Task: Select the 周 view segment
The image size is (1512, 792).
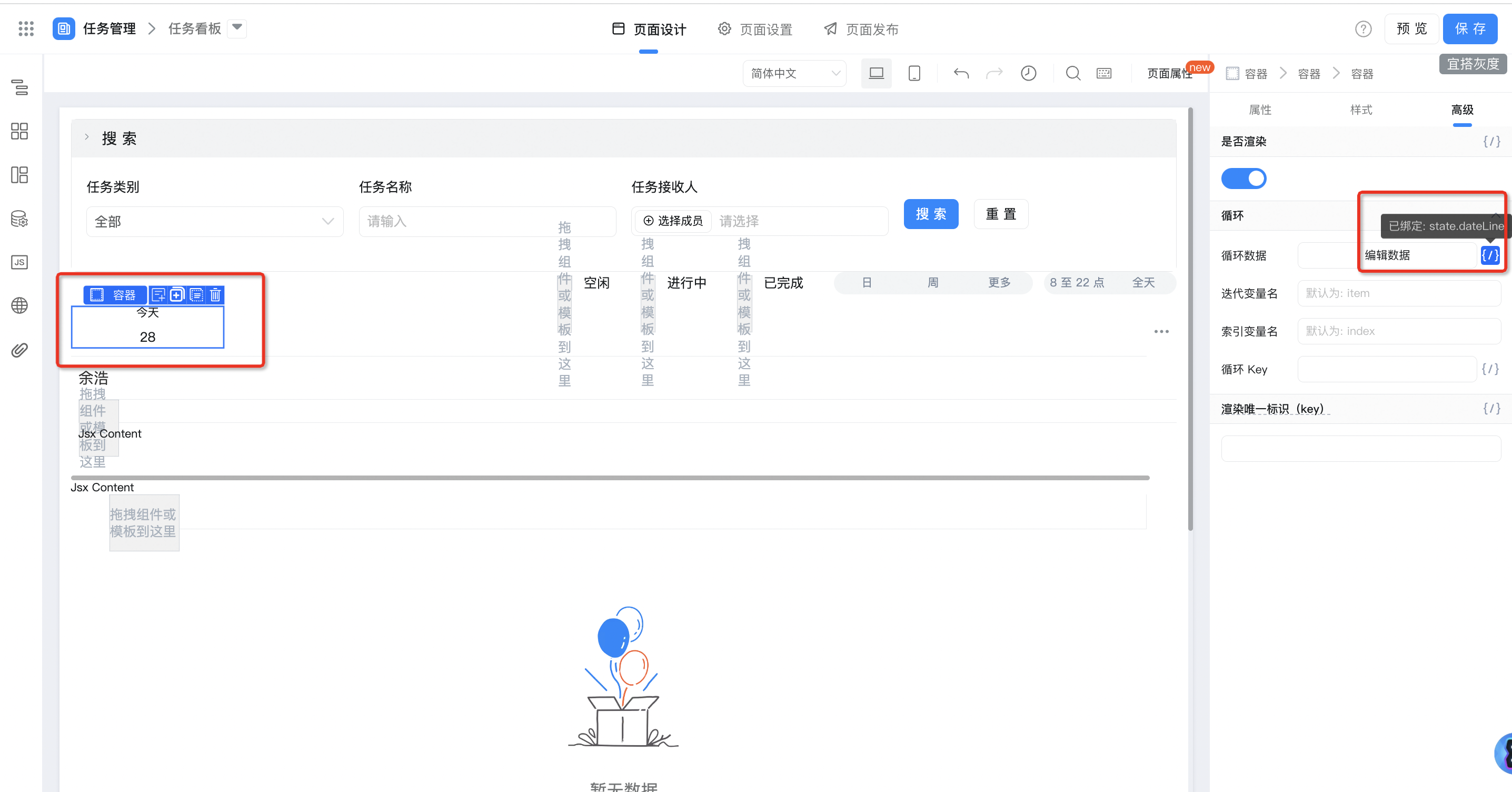Action: tap(933, 282)
